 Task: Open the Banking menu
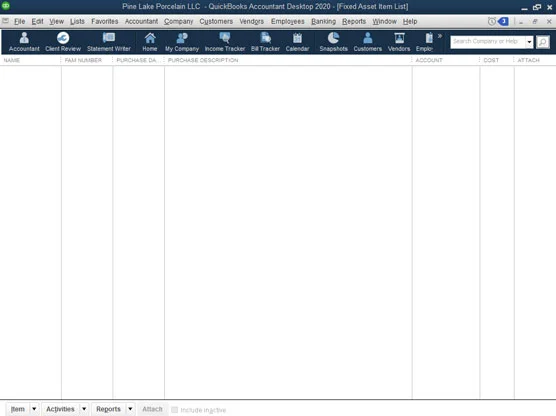tap(323, 22)
